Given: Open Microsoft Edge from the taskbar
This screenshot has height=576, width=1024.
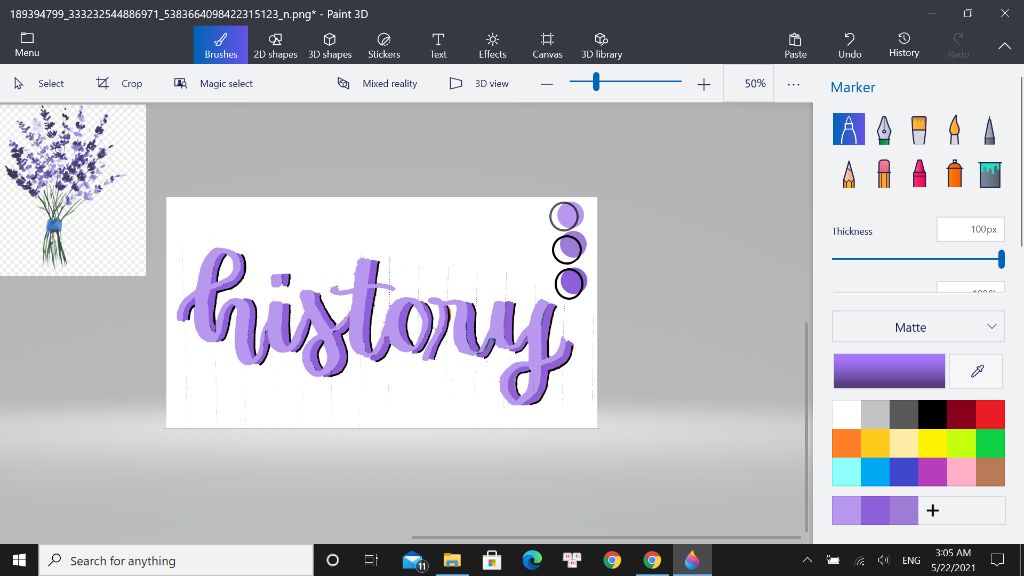Looking at the screenshot, I should tap(532, 560).
